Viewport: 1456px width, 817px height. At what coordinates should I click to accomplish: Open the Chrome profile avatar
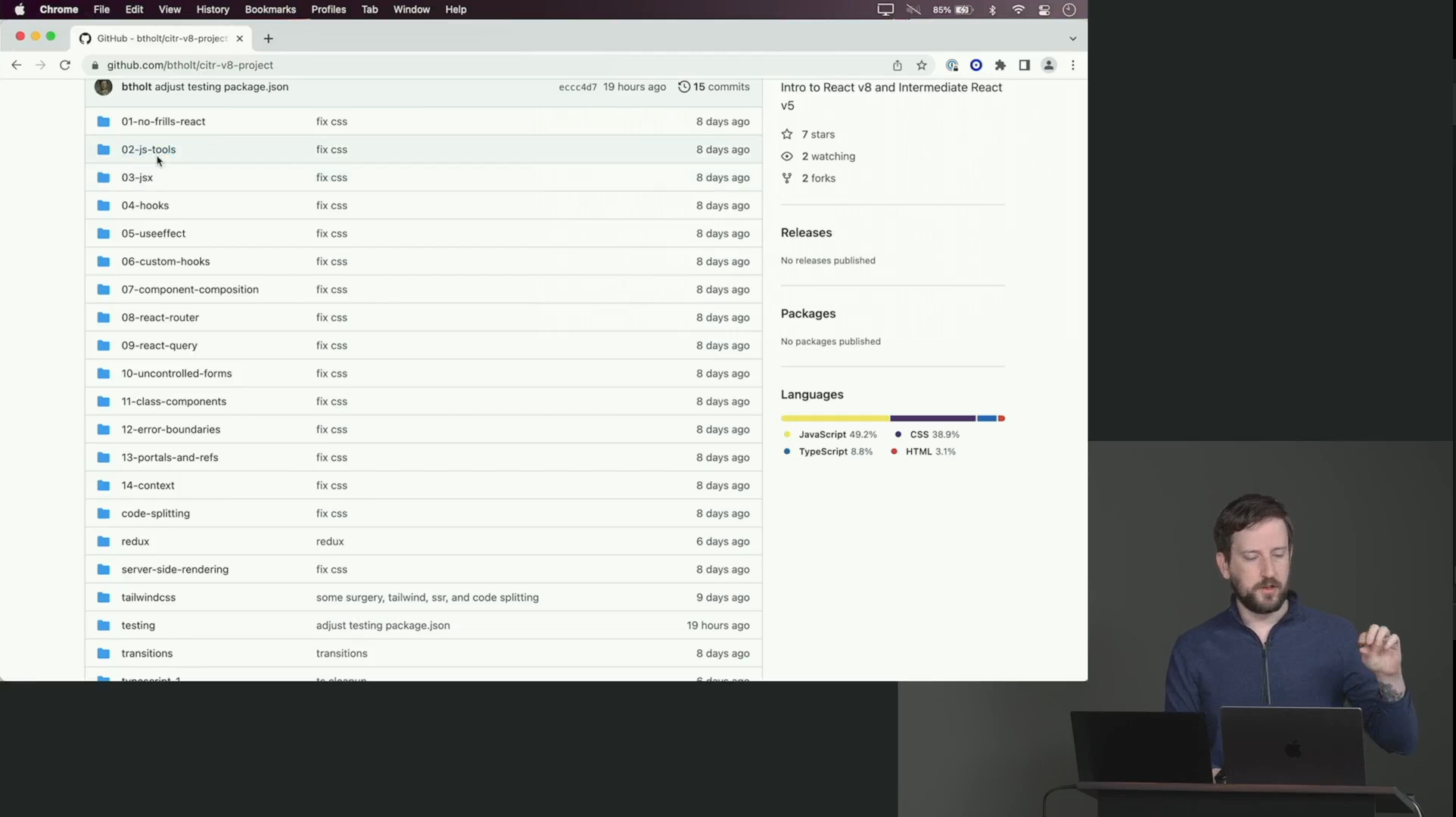coord(1049,65)
